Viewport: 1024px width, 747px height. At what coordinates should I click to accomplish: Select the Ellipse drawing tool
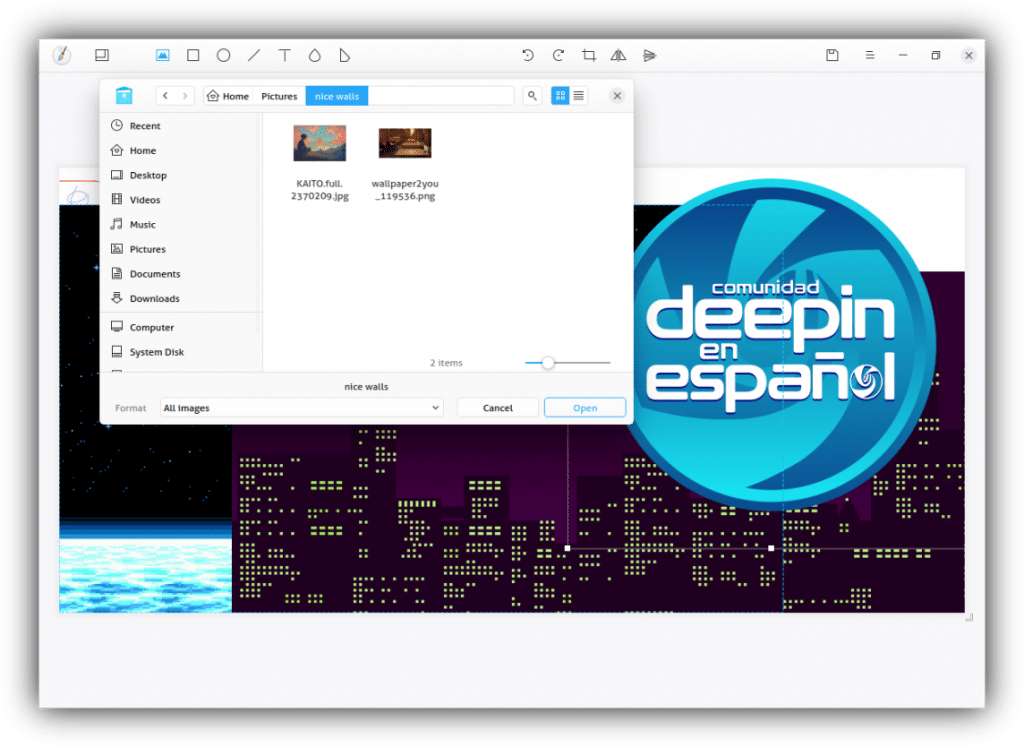click(x=223, y=56)
